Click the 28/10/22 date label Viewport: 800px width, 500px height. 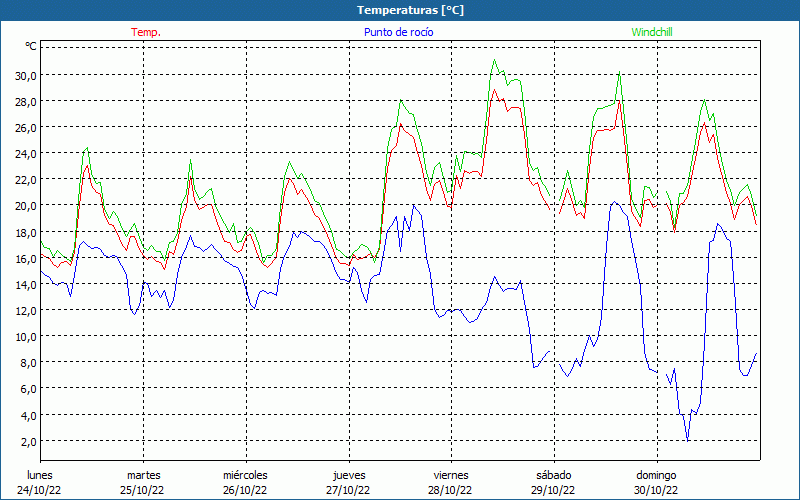point(451,490)
